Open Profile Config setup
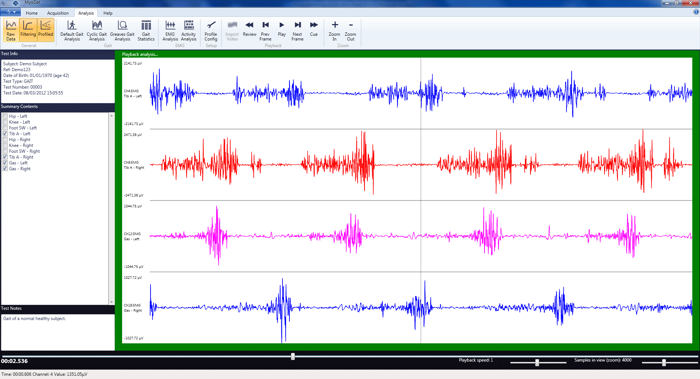This screenshot has height=379, width=700. tap(211, 30)
